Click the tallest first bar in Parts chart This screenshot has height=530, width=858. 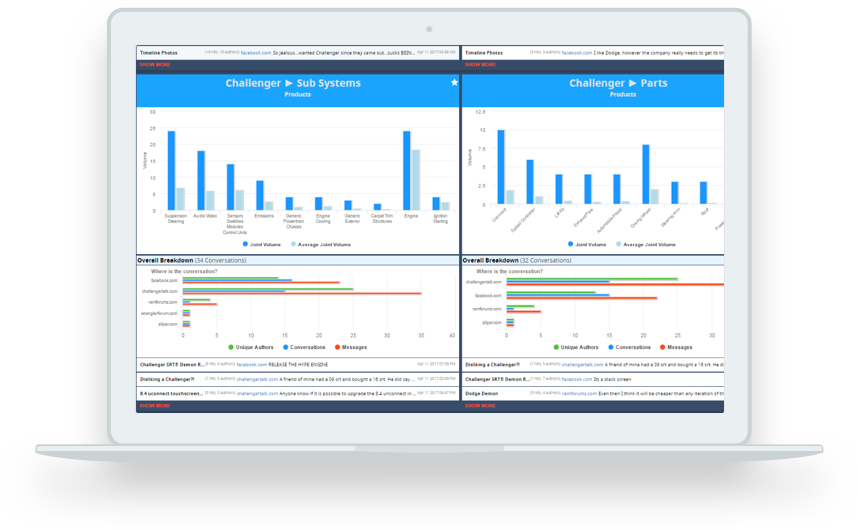point(501,167)
